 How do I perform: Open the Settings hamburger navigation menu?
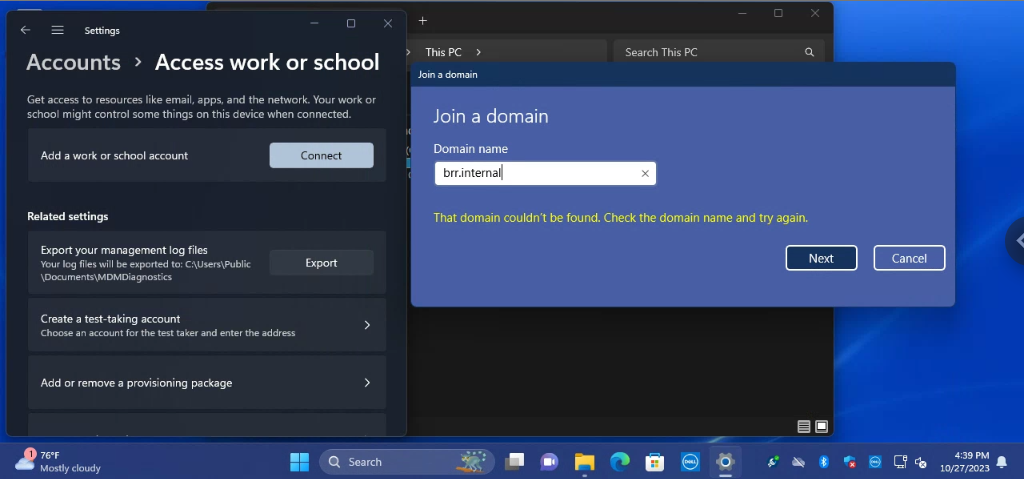(57, 30)
